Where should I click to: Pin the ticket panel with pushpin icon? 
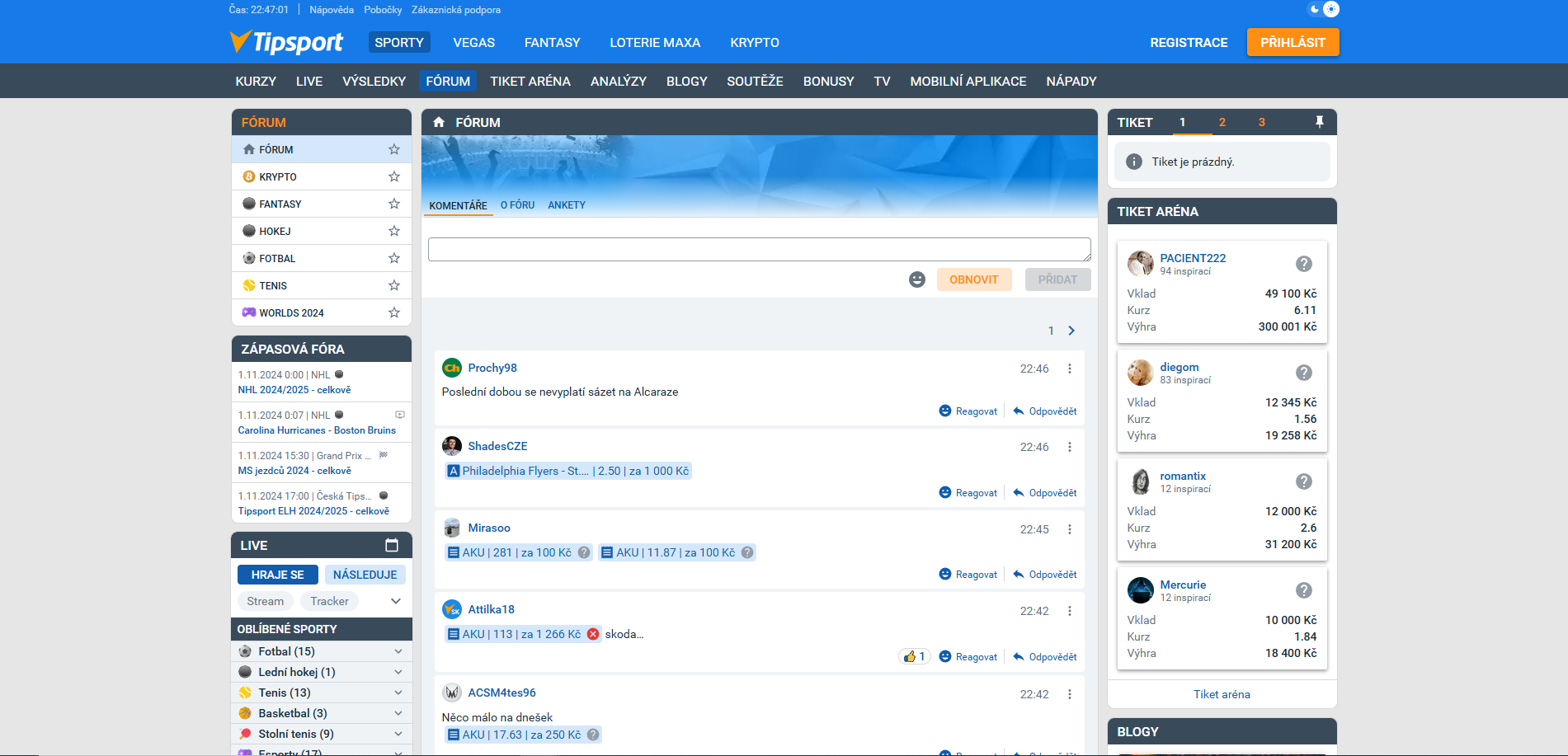[x=1320, y=122]
